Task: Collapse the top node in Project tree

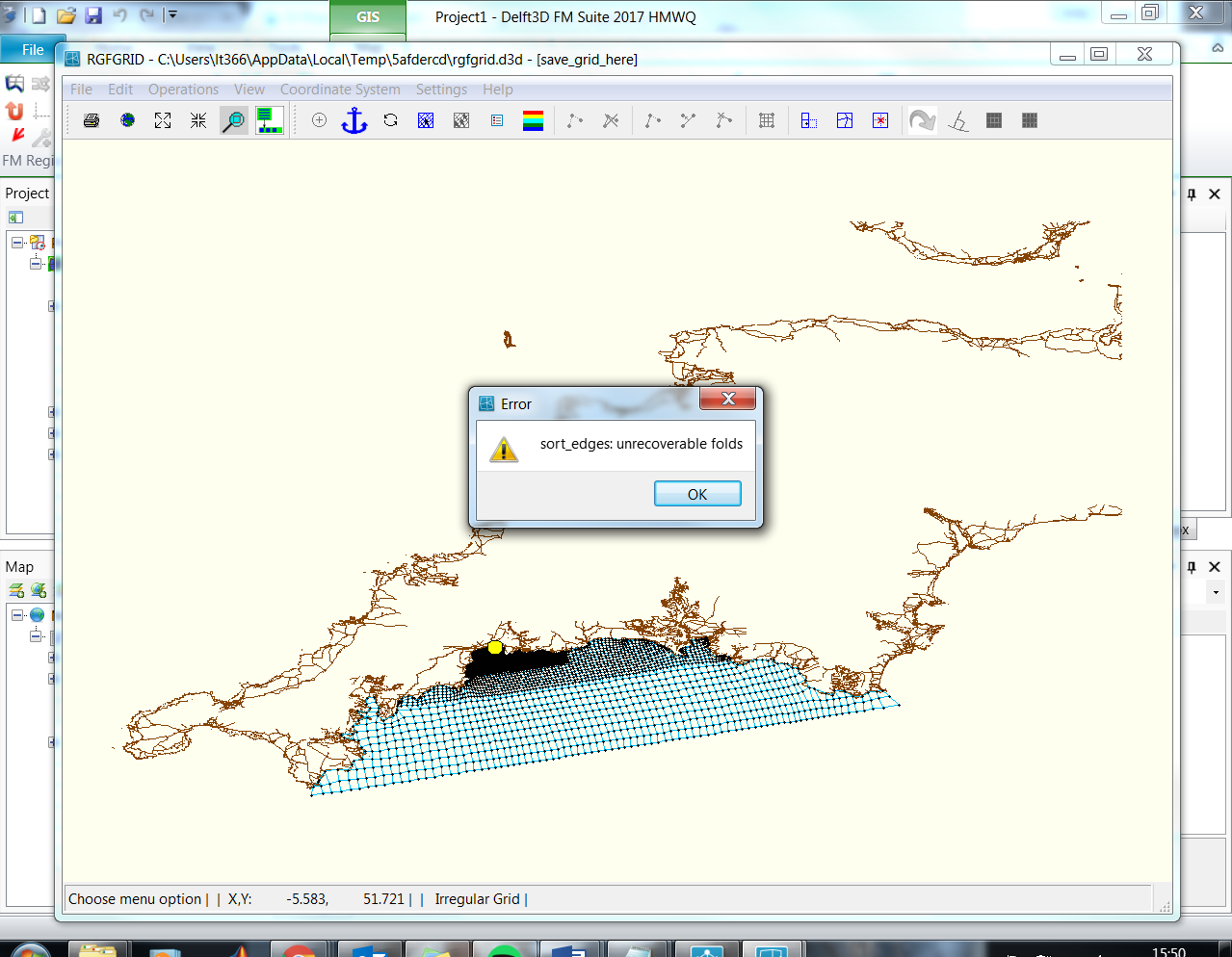Action: (17, 243)
